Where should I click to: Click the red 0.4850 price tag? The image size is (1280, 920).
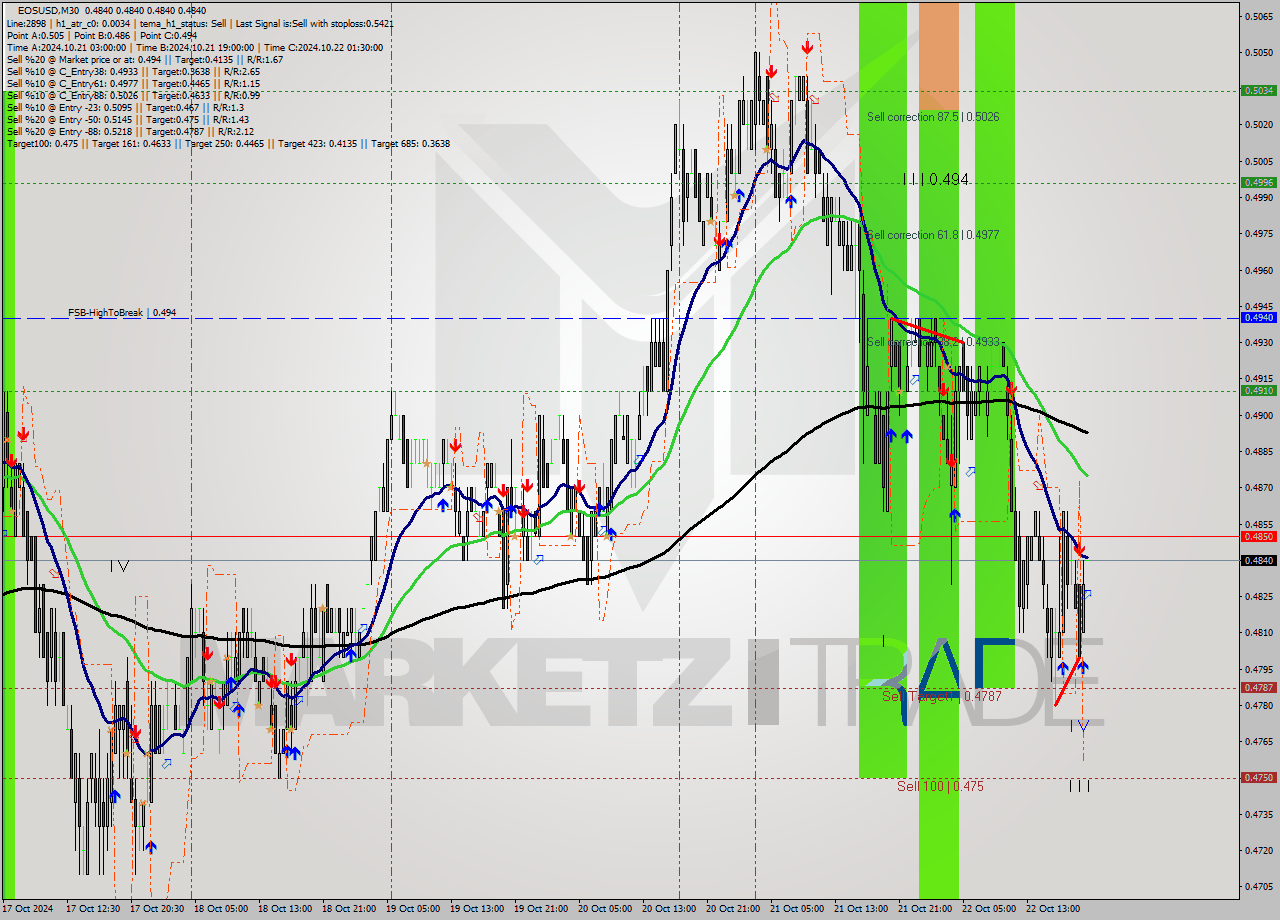1257,536
